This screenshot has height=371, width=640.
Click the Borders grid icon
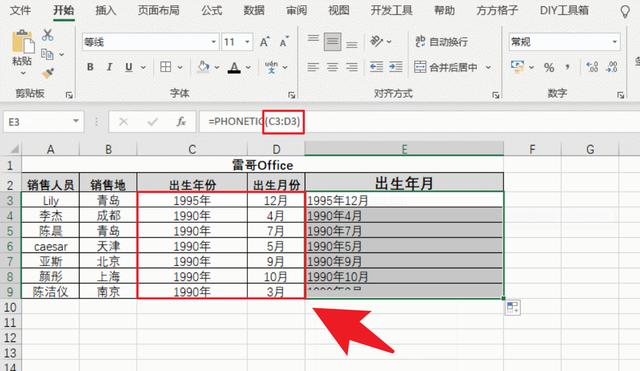tap(166, 67)
